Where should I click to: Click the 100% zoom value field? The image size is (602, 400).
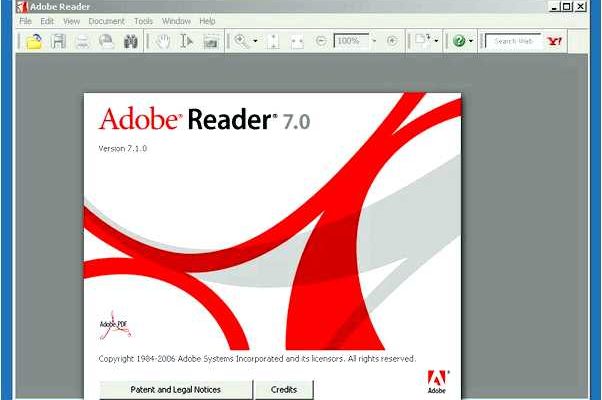coord(351,41)
